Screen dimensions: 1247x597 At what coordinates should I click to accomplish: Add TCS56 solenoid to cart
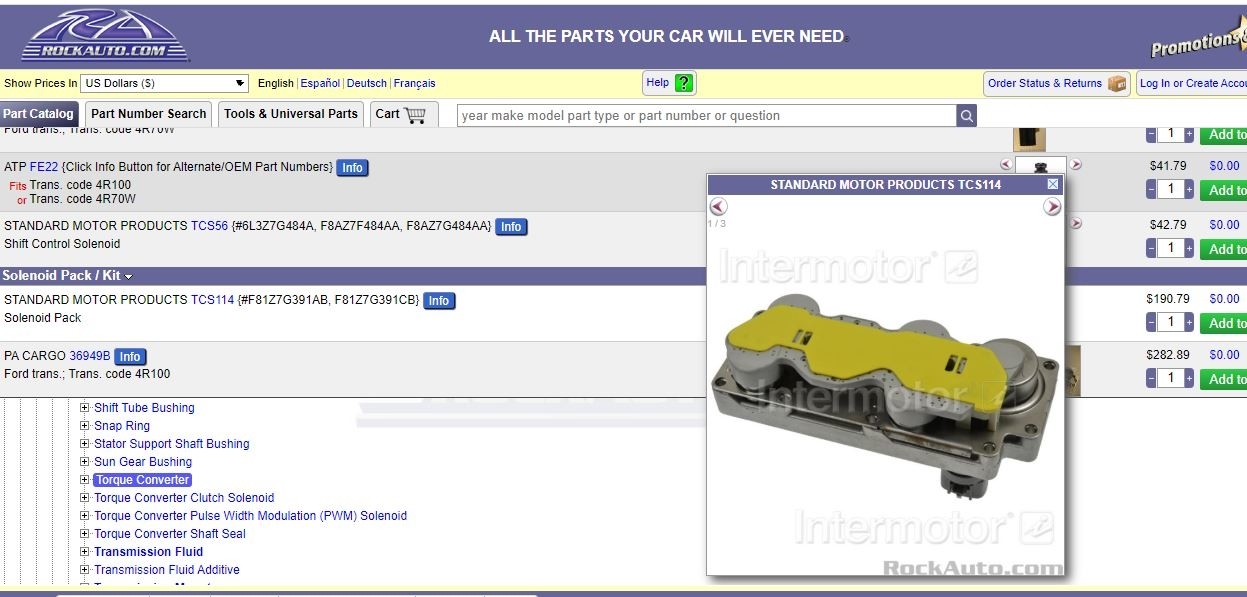[x=1224, y=248]
